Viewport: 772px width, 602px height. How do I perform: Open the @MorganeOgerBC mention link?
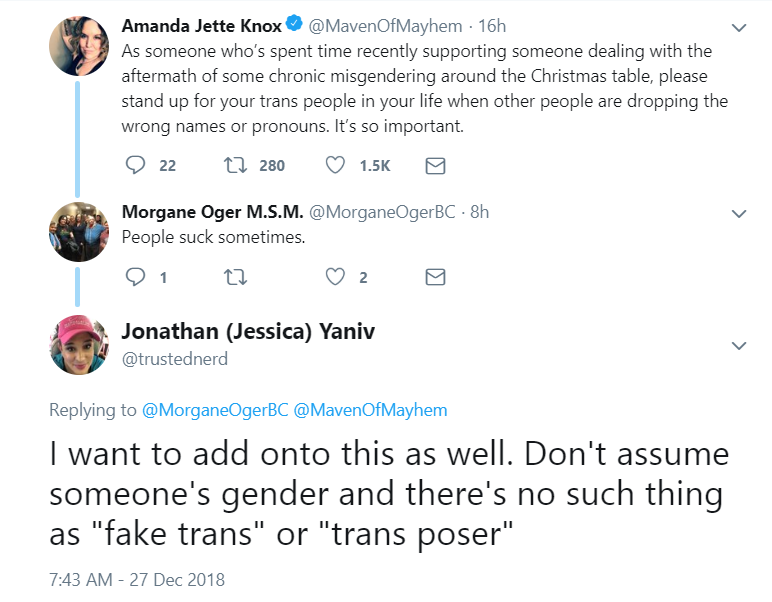tap(215, 410)
